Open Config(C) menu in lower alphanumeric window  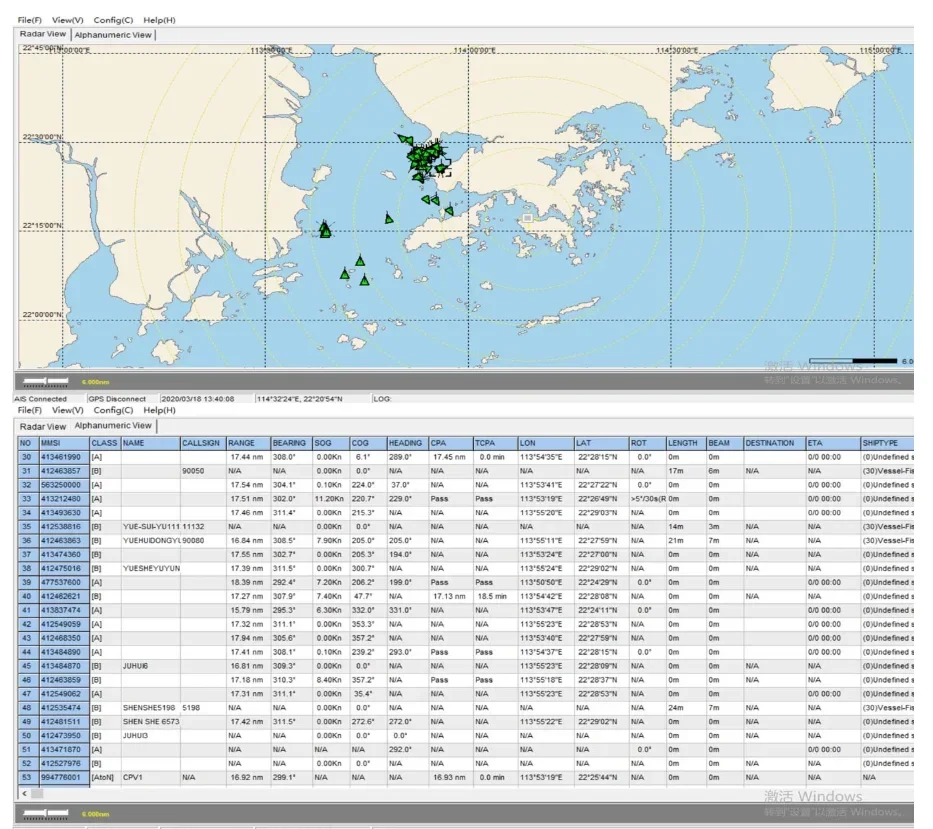(x=113, y=410)
